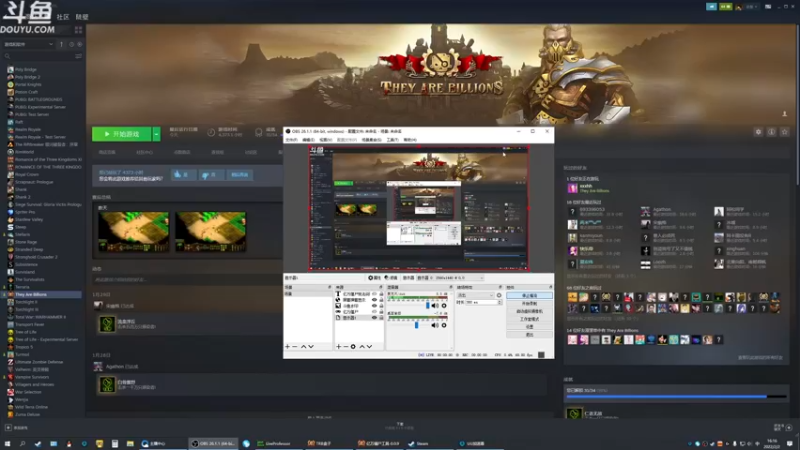Screen dimensions: 800x450
Task: Add a new source in OBS
Action: click(338, 346)
